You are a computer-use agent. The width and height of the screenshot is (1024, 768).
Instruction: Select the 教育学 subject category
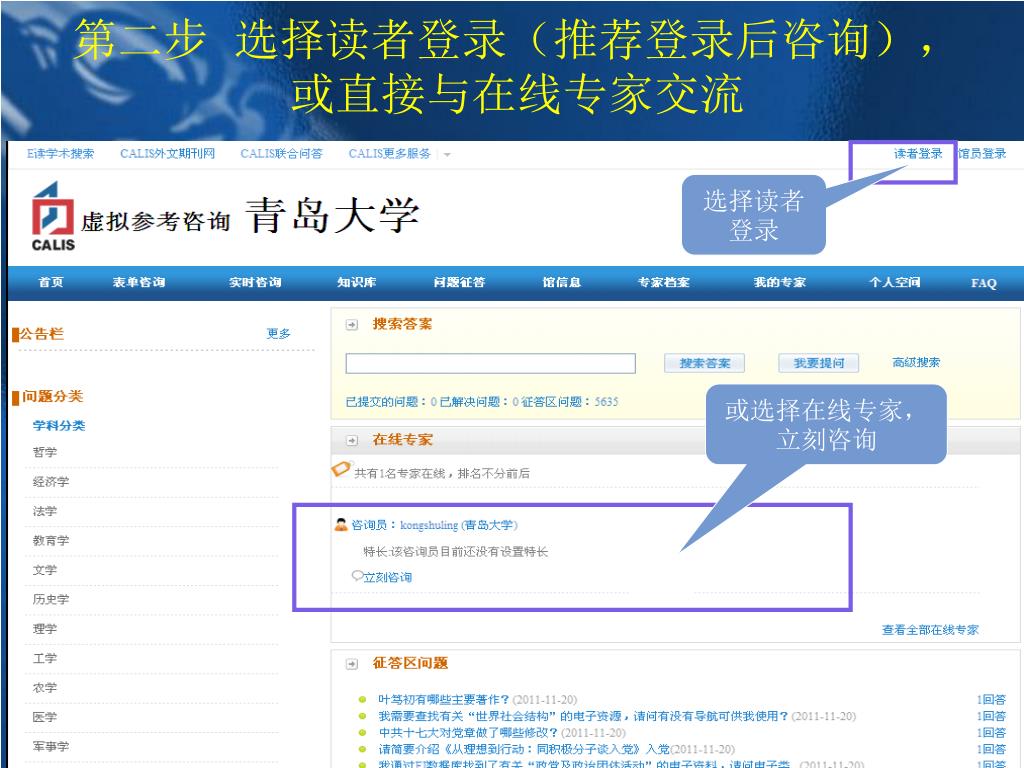pyautogui.click(x=51, y=540)
